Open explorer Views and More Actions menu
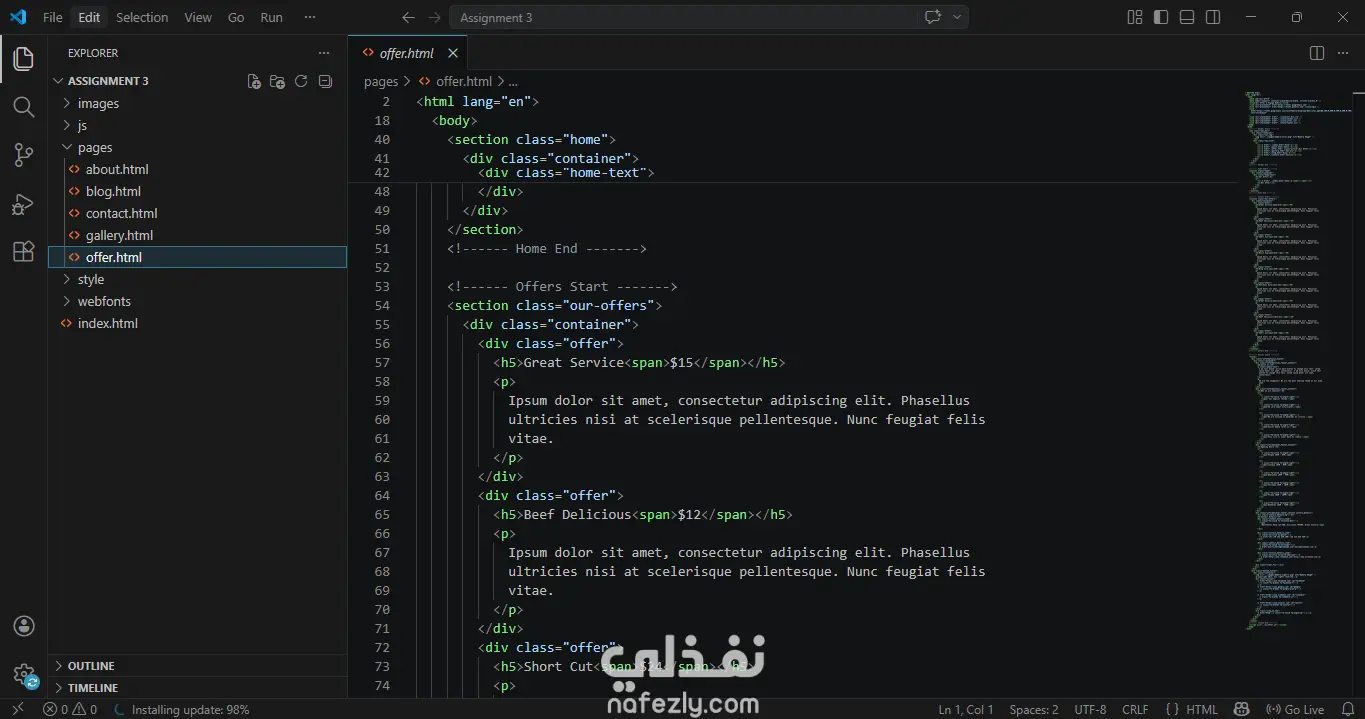This screenshot has height=719, width=1365. [323, 53]
